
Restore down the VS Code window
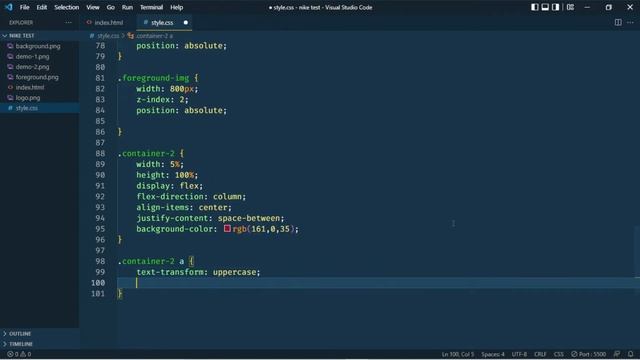609,7
